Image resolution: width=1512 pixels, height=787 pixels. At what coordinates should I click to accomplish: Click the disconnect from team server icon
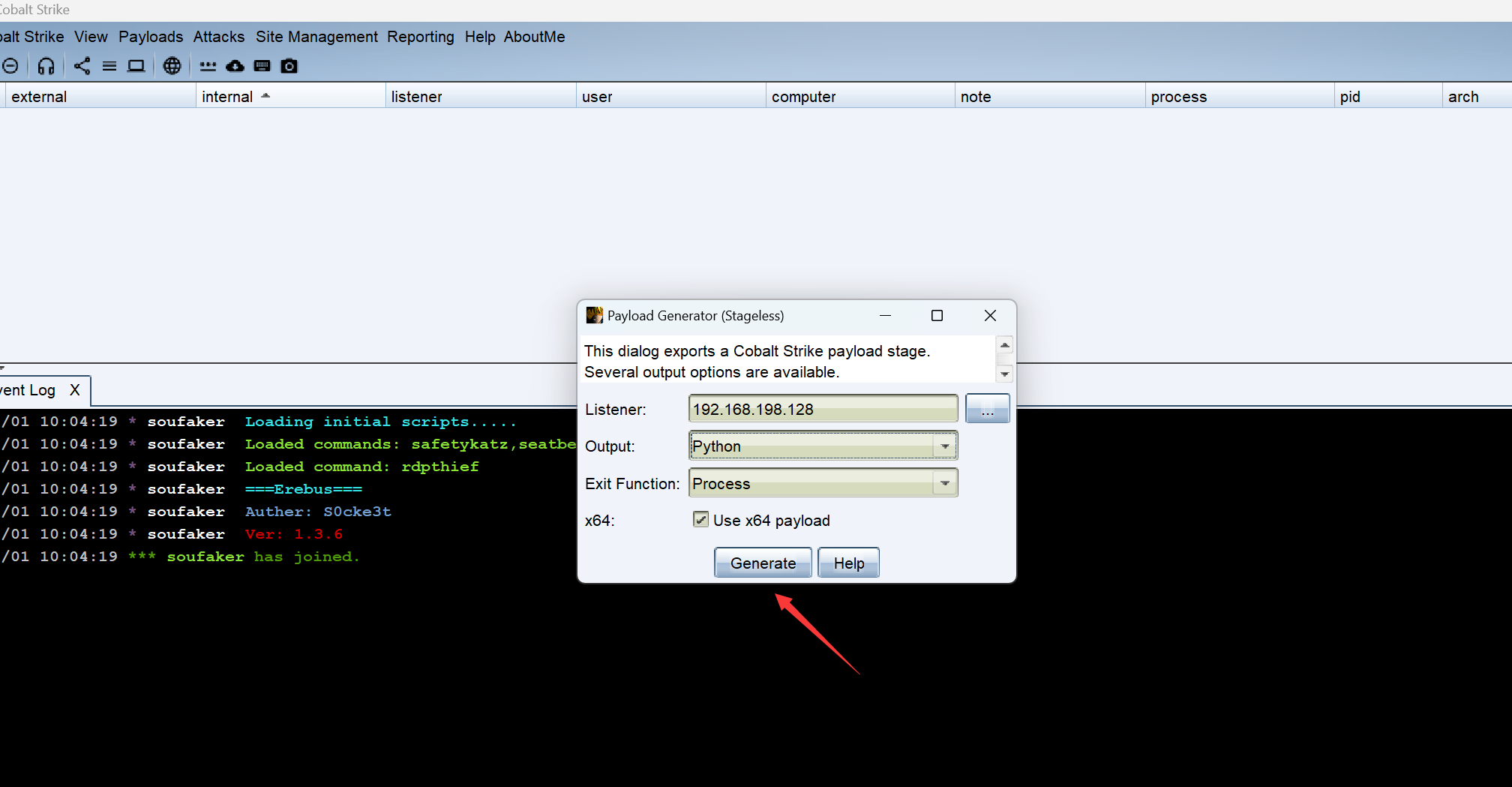pos(10,66)
